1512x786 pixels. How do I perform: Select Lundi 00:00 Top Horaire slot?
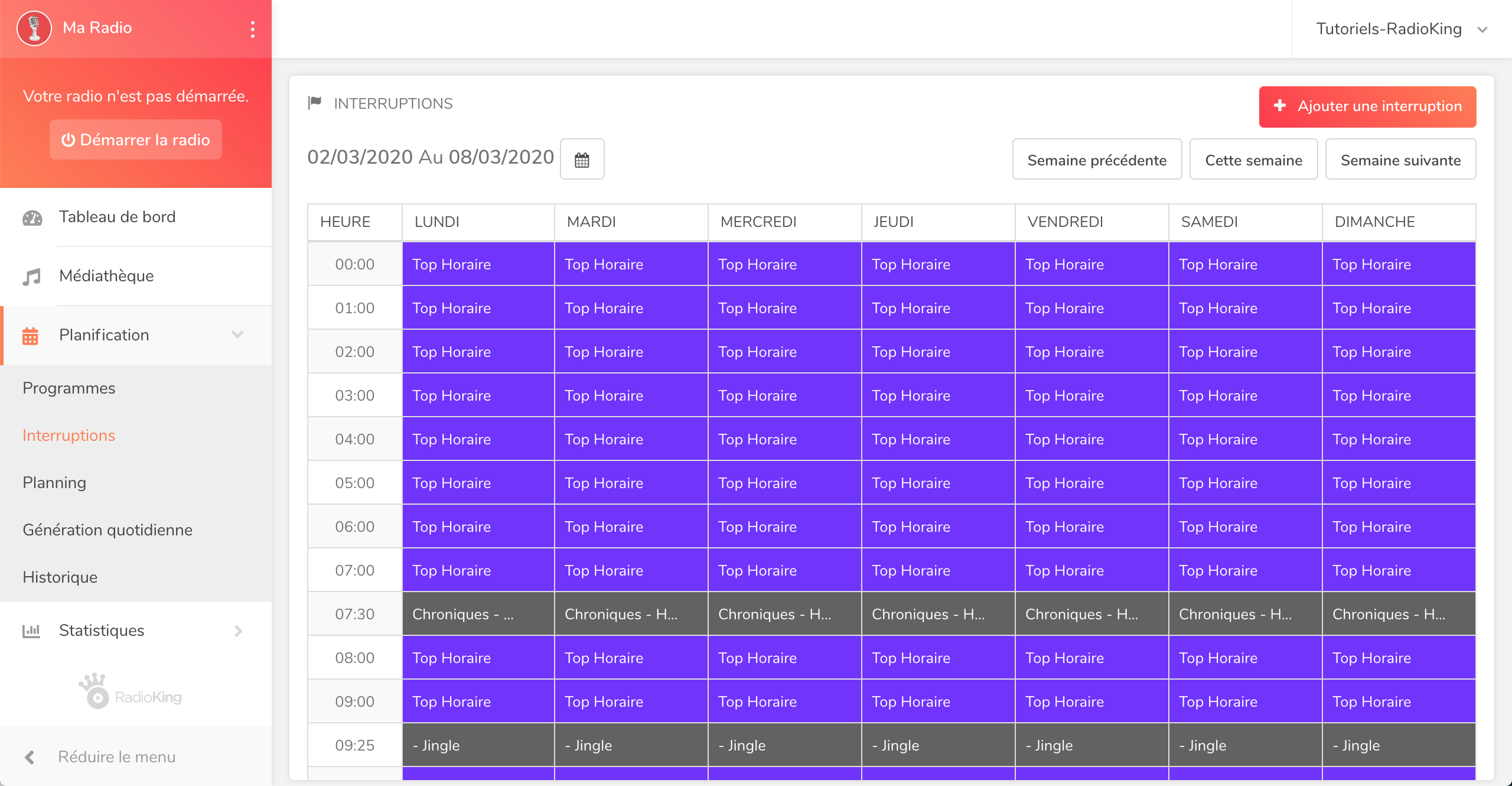pyautogui.click(x=478, y=264)
